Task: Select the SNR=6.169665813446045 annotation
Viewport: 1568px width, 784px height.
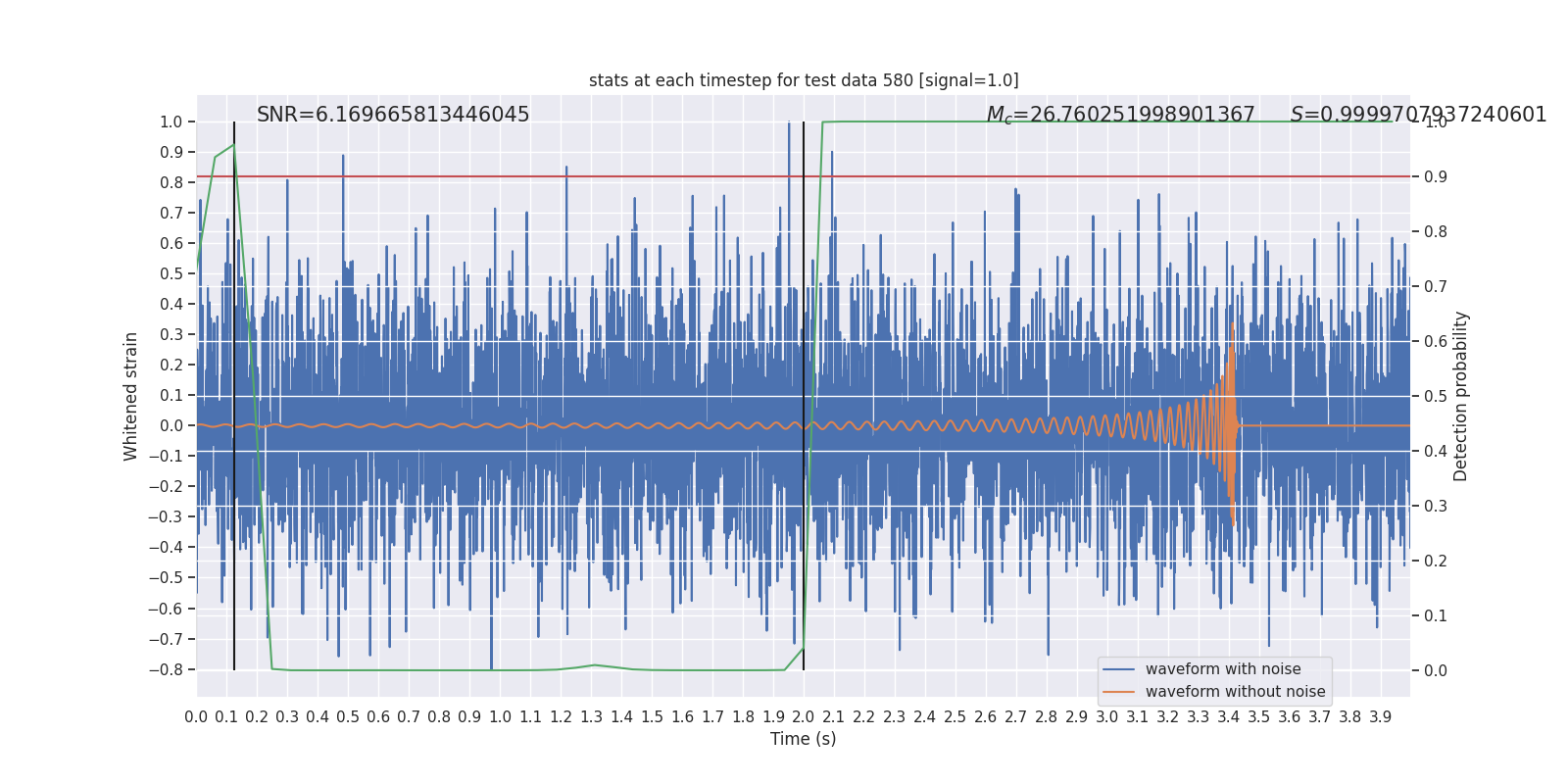Action: (x=393, y=115)
